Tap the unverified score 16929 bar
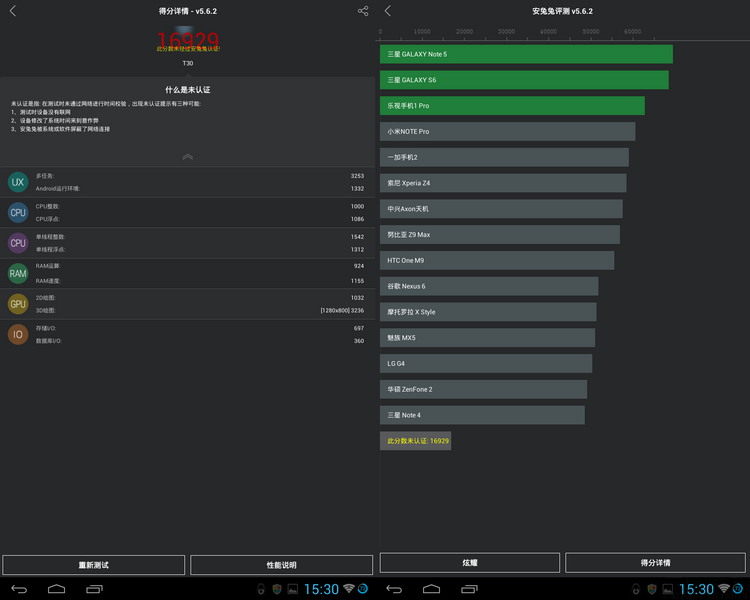750x600 pixels. [415, 441]
